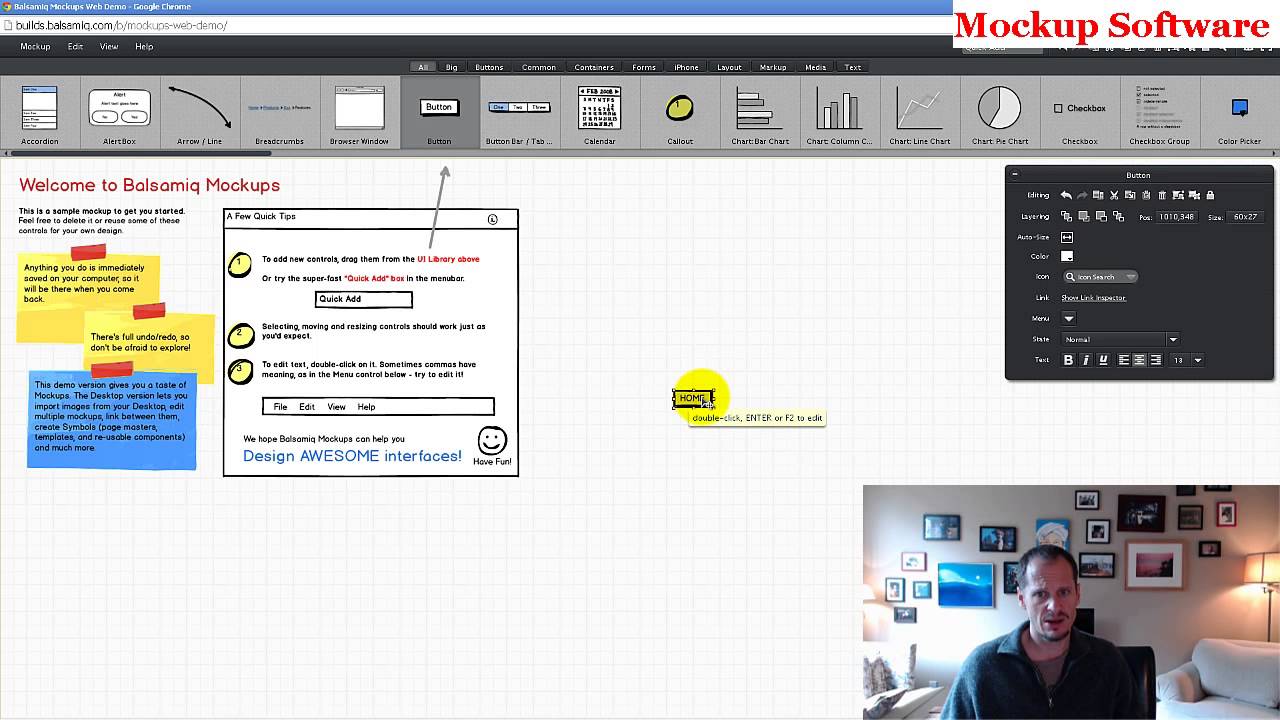Toggle Underline text formatting

(1104, 360)
